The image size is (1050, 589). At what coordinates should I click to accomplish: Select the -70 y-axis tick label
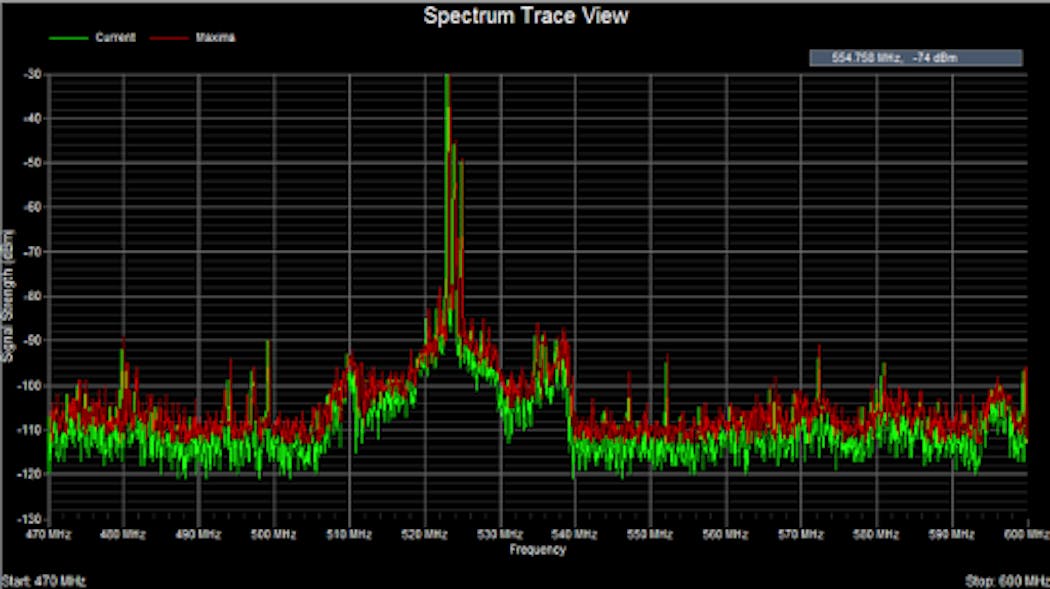pyautogui.click(x=34, y=252)
